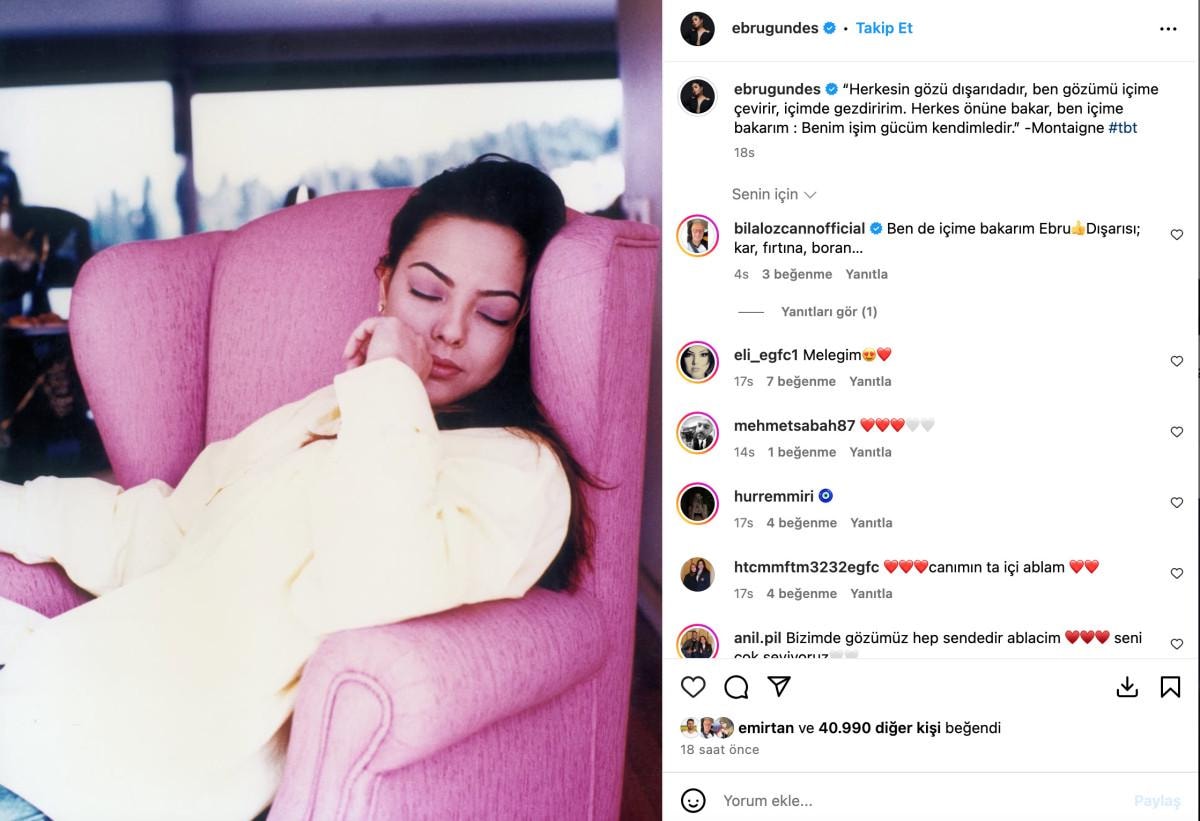
Task: Like bilalozcannofficial's comment
Action: coord(1176,235)
